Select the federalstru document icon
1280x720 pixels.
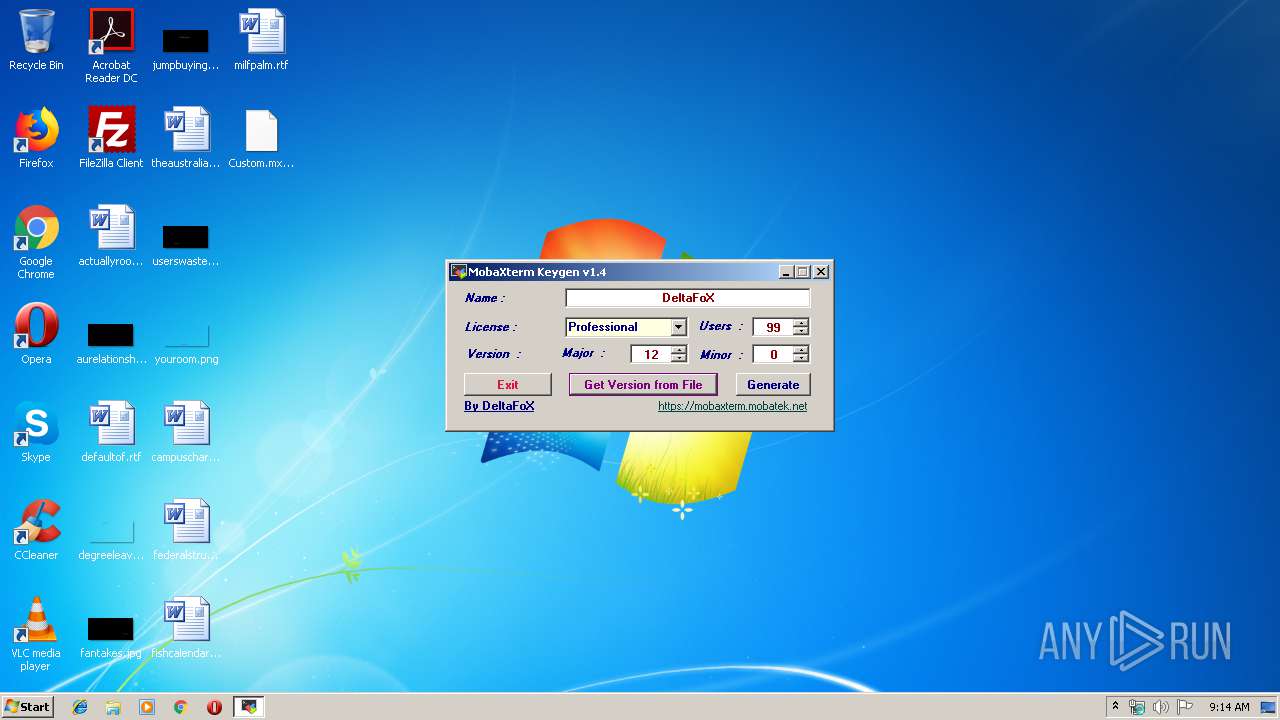point(186,530)
